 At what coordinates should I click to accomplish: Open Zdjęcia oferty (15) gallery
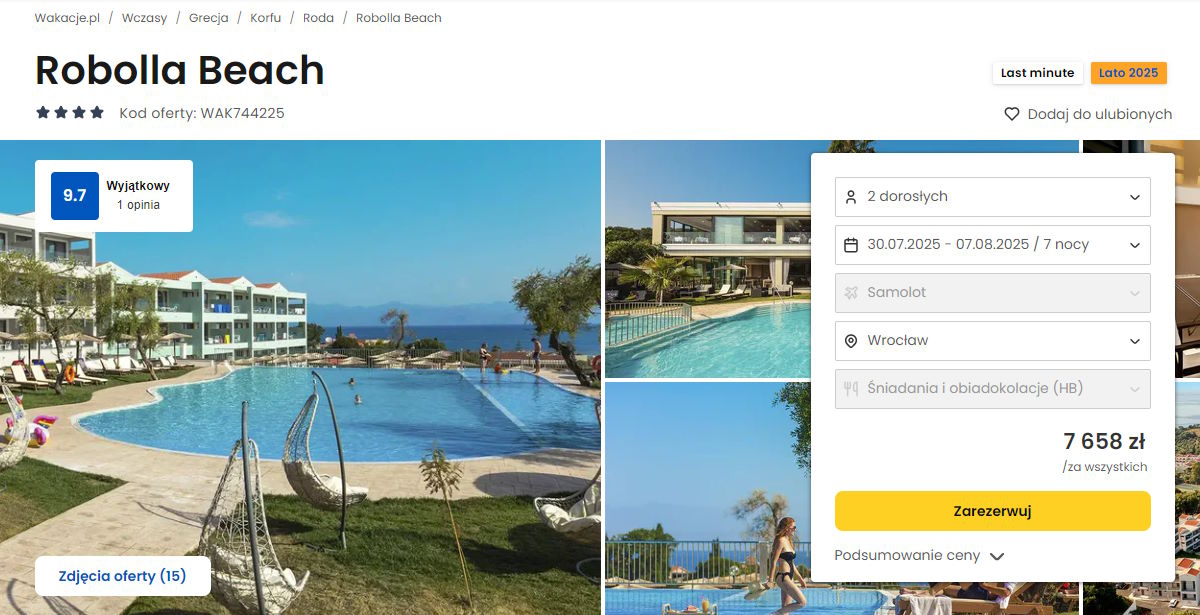tap(123, 576)
